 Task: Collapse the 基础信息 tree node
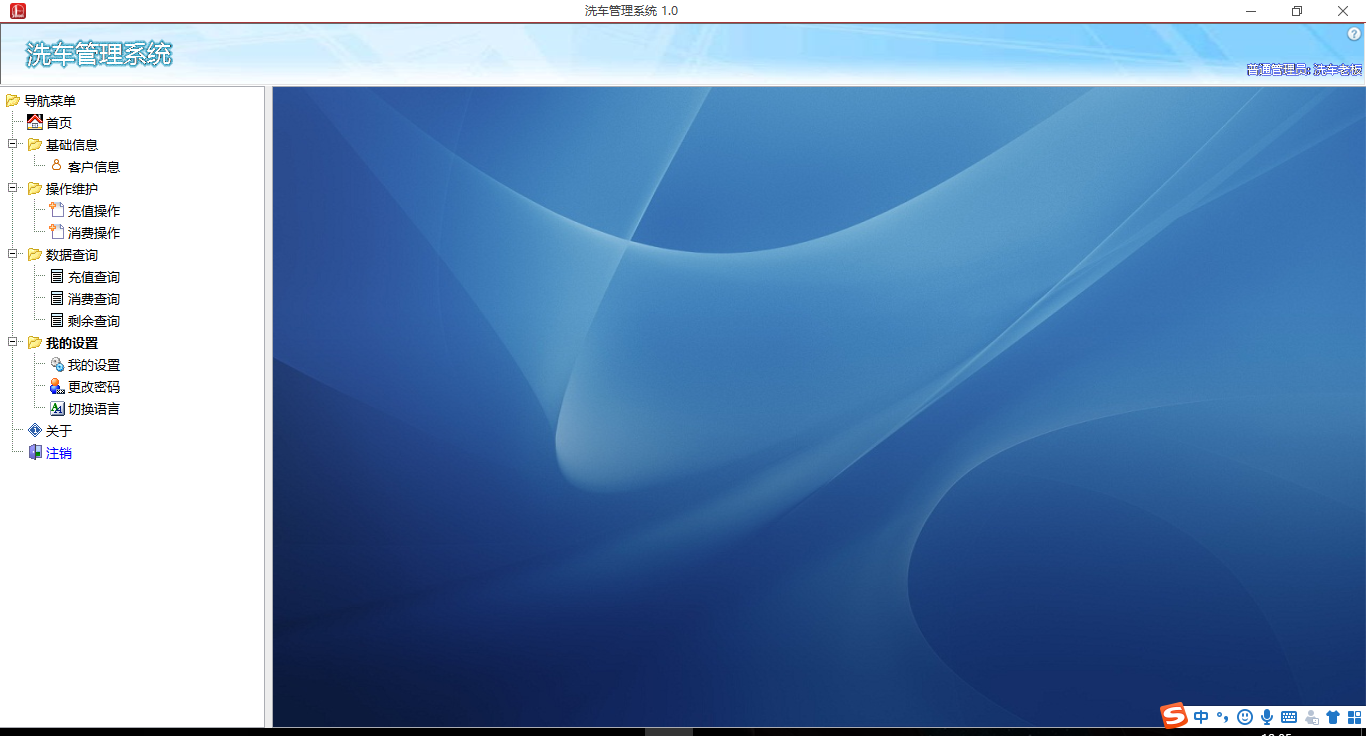13,145
